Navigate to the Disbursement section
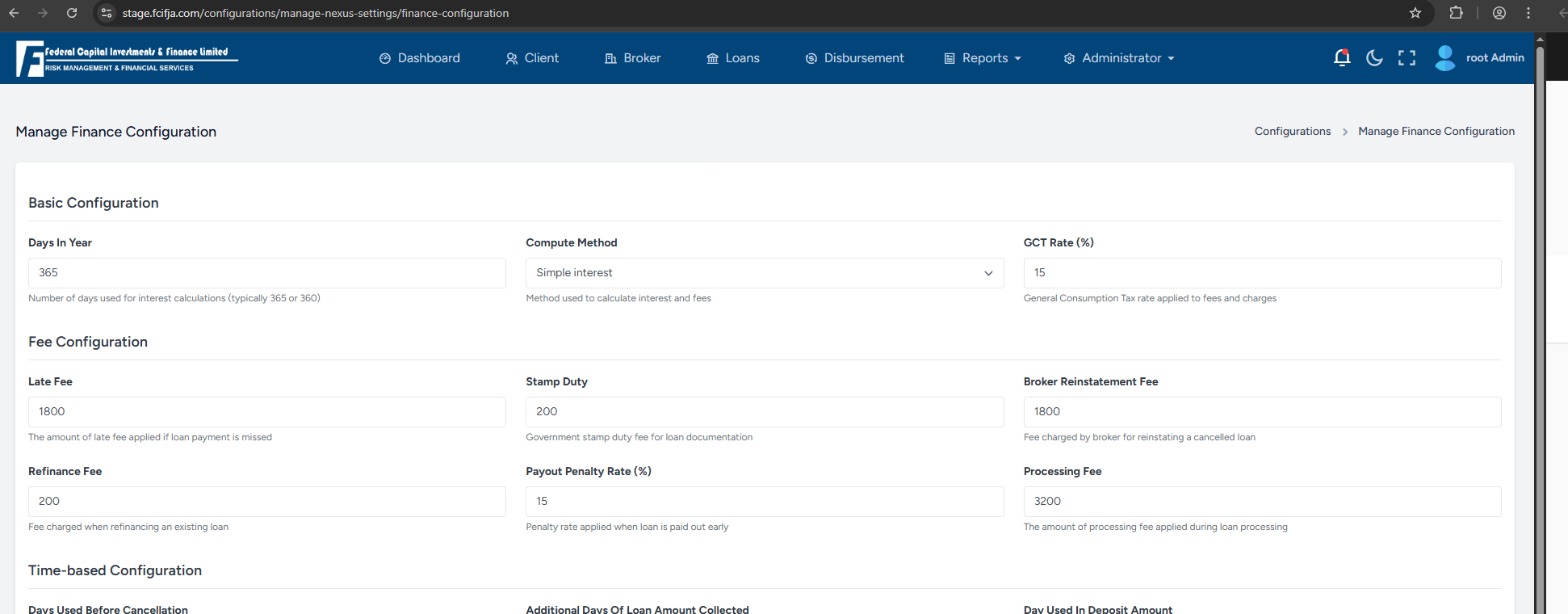The height and width of the screenshot is (614, 1568). pos(855,58)
